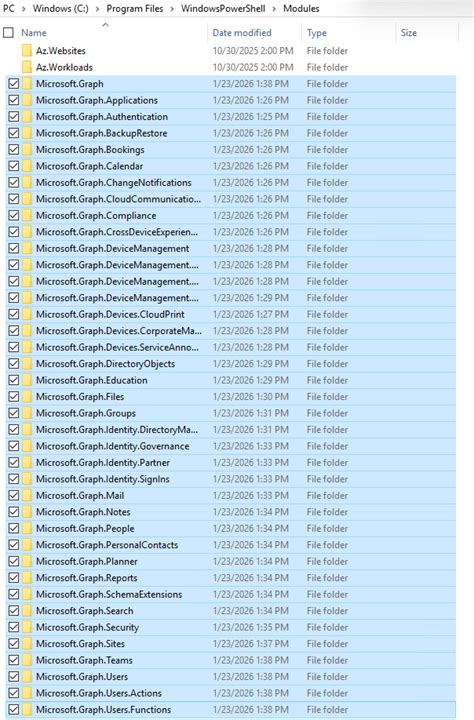Screen dimensions: 474x720
Task: Uncheck the Microsoft.Graph.Users.Functions checkbox
Action: click(14, 709)
